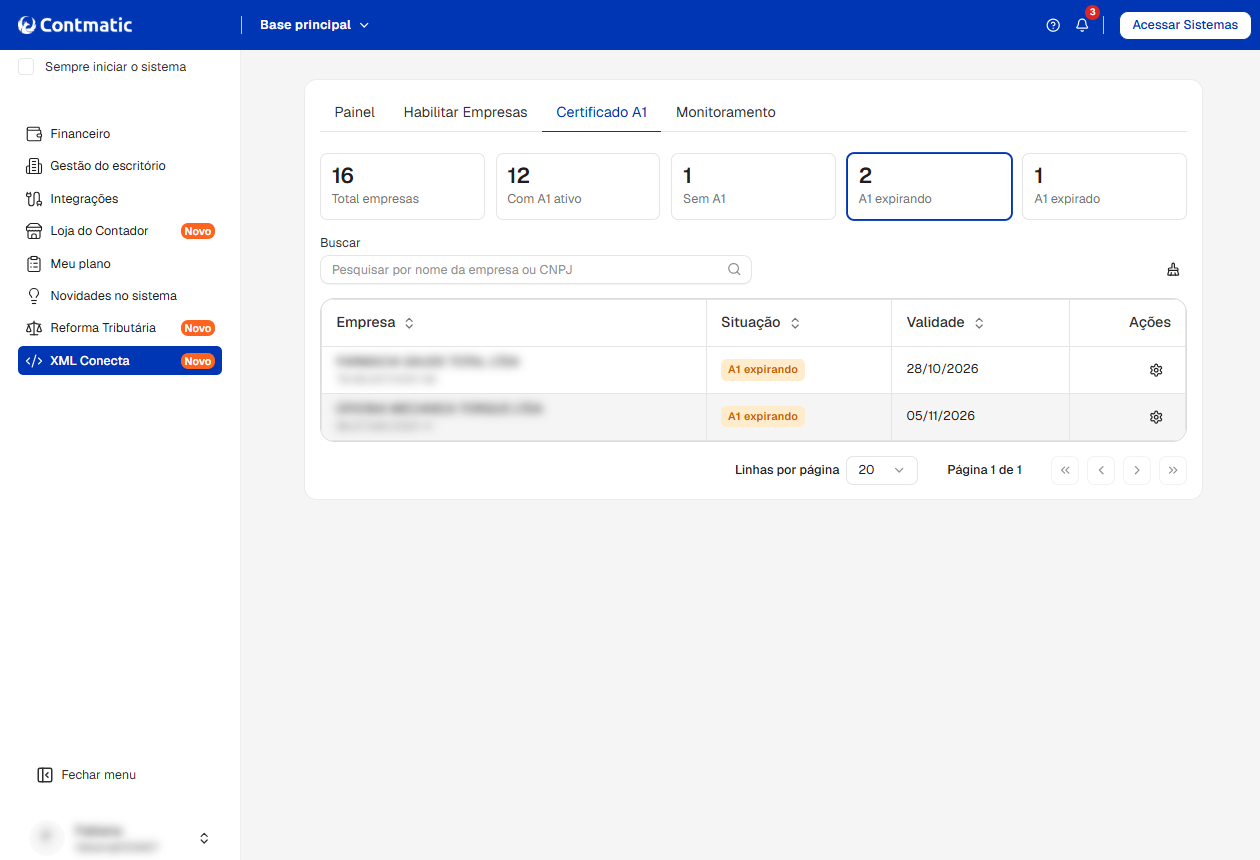Click Página 1 de 1 text

(985, 470)
